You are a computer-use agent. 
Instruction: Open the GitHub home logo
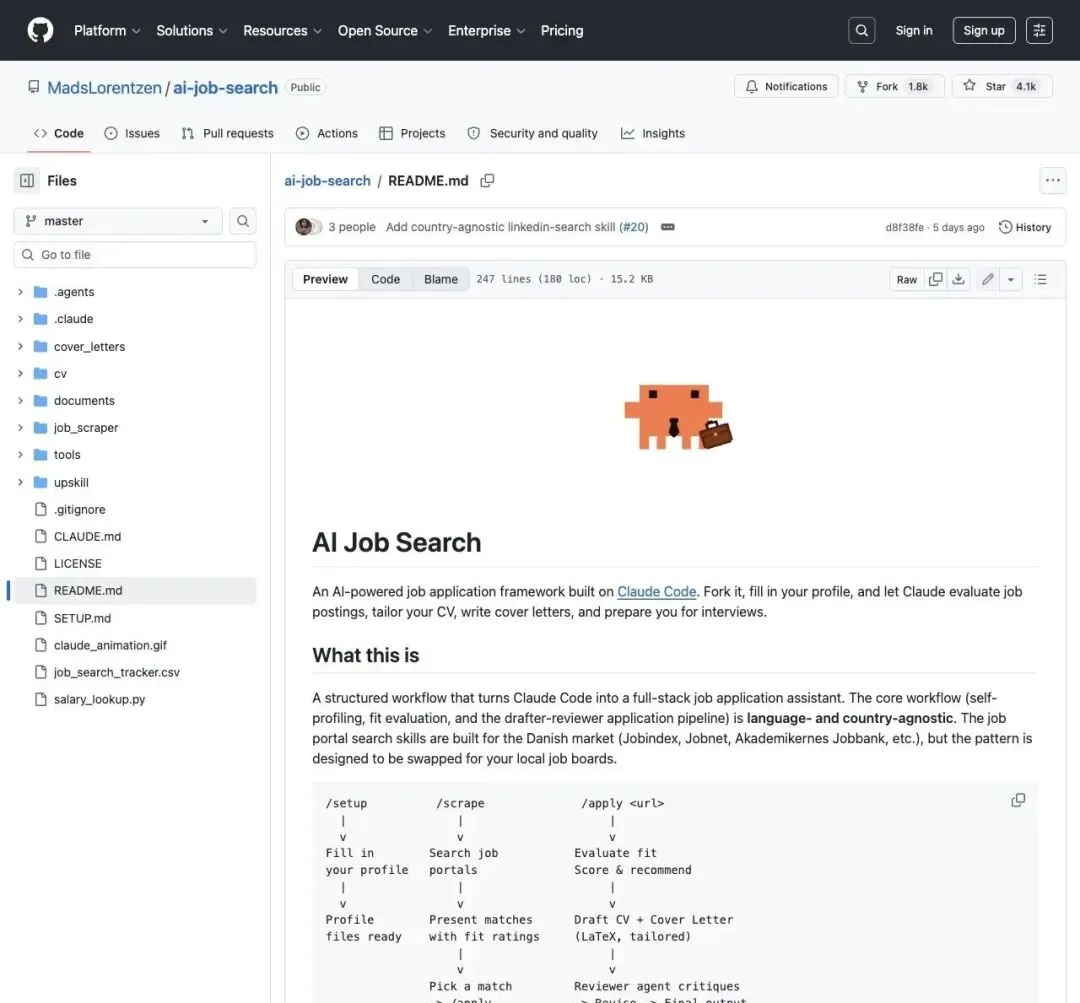(40, 30)
